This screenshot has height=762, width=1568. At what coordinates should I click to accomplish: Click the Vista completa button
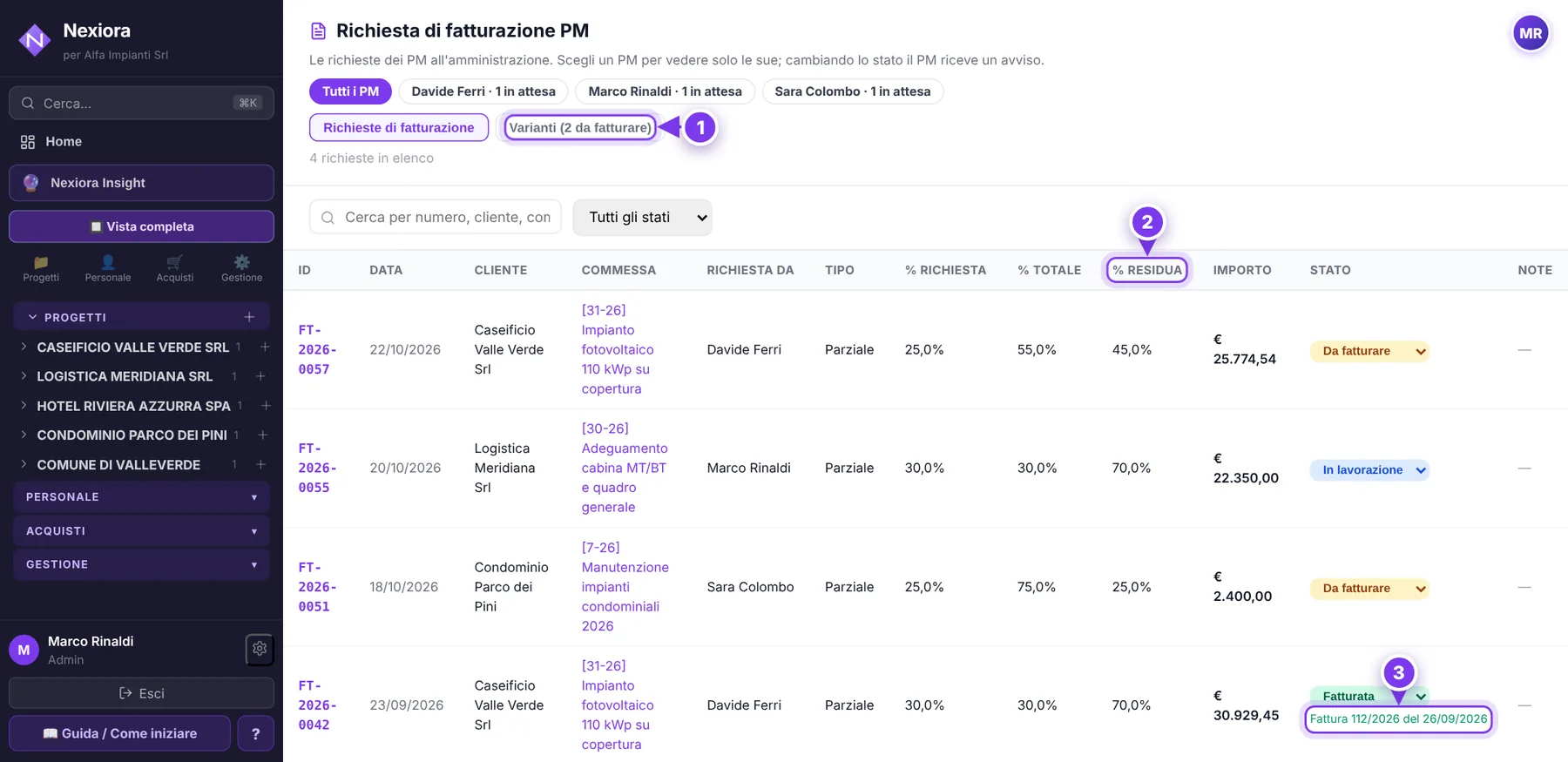[x=141, y=226]
